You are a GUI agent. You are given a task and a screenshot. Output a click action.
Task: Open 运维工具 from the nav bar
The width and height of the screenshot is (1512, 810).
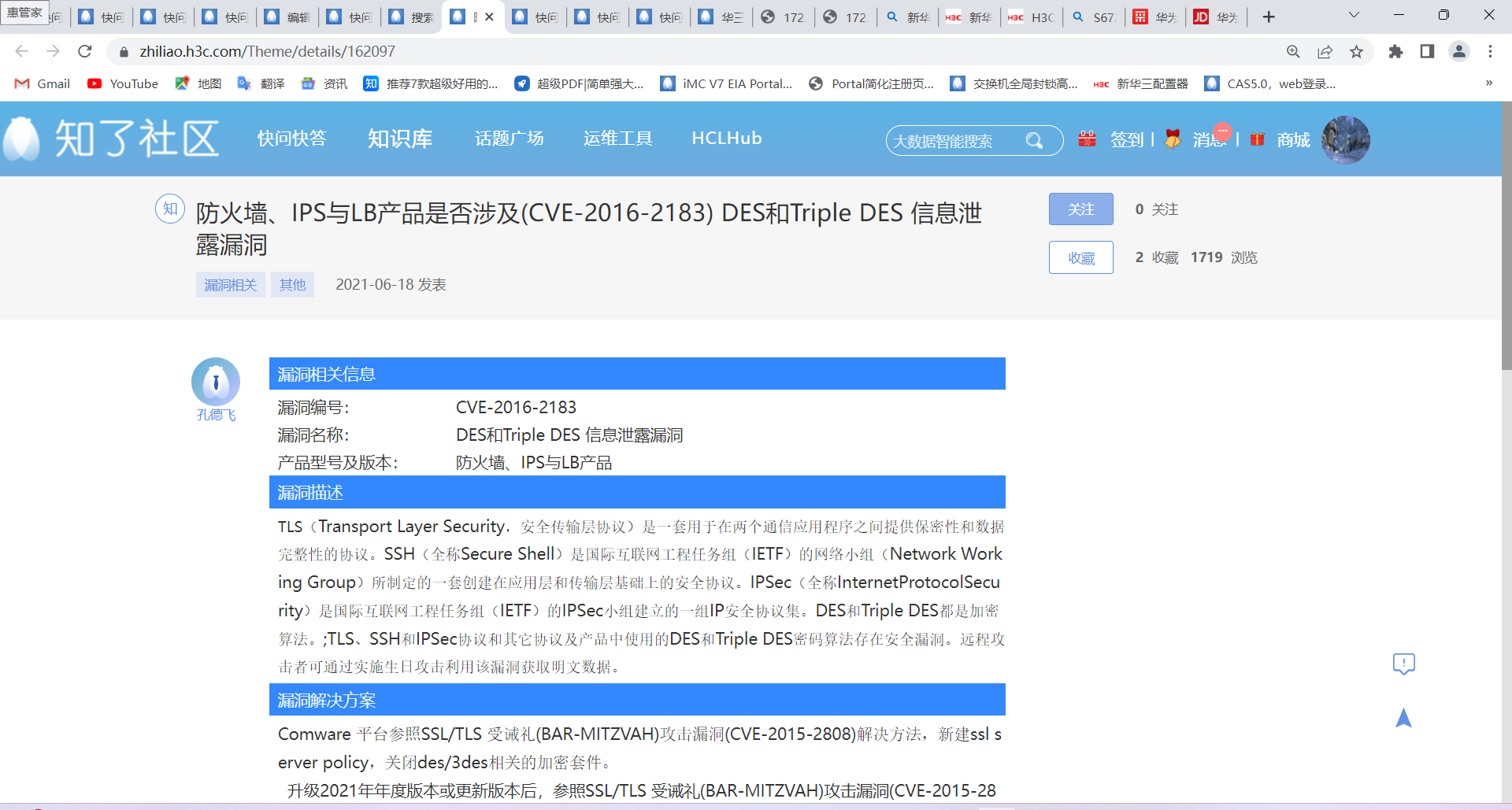[x=618, y=139]
